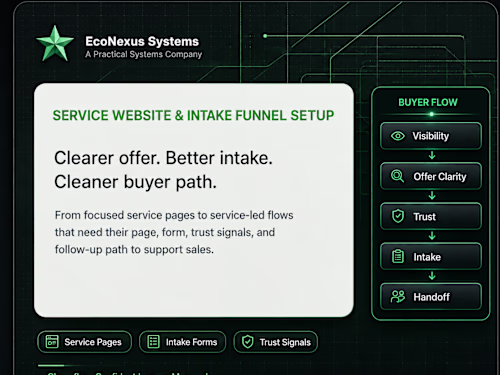
Task: Select the Handoff step in Buyer Flow
Action: click(x=431, y=296)
